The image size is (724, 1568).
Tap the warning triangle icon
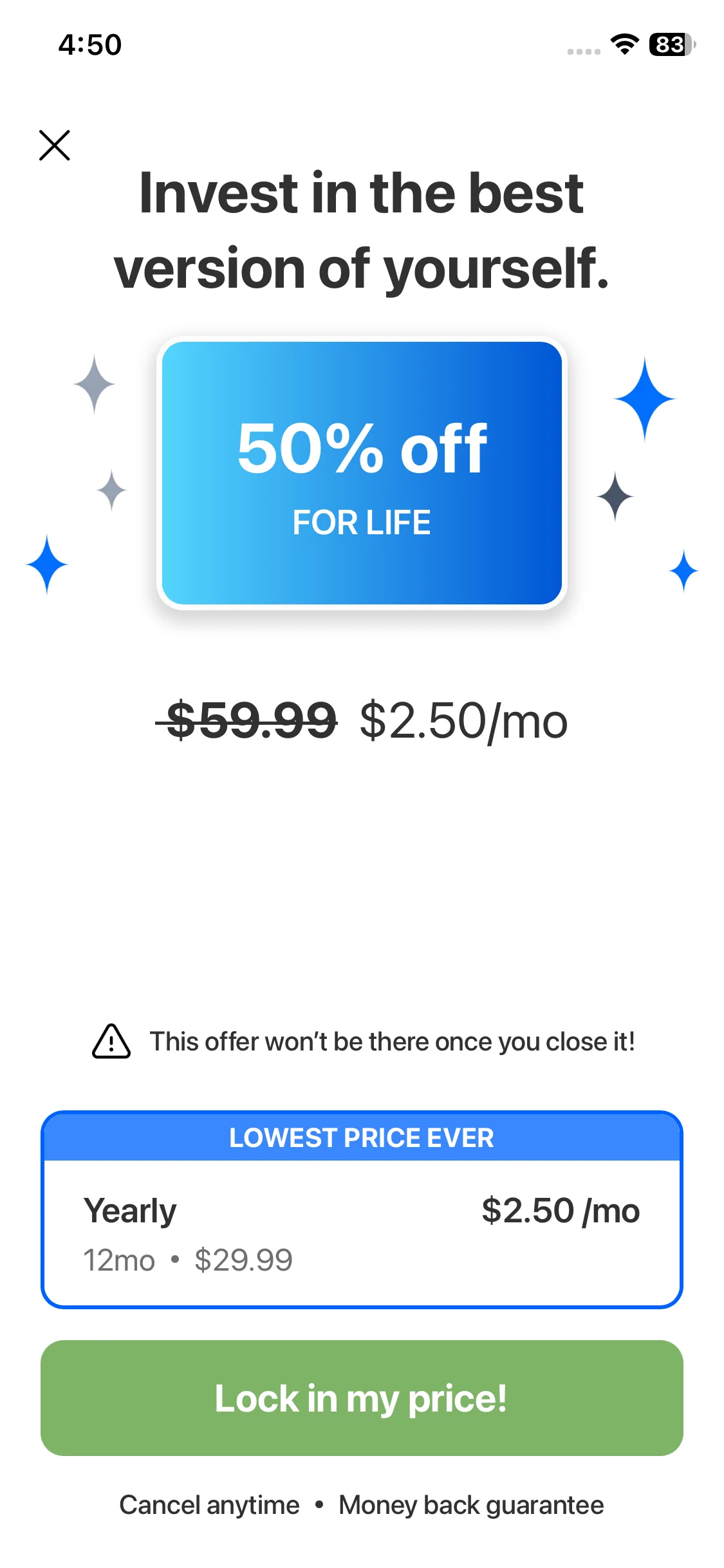(111, 1041)
